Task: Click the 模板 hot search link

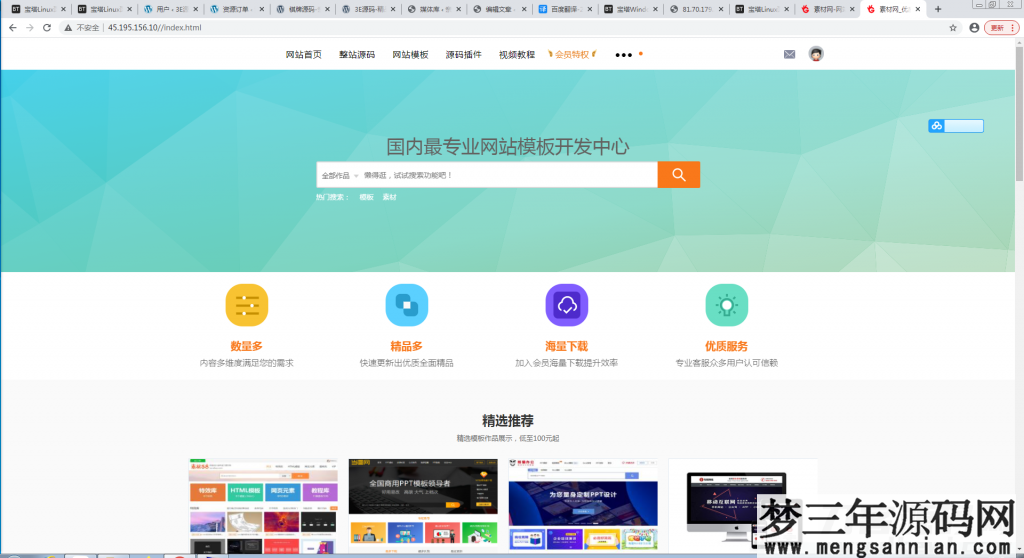Action: coord(366,197)
